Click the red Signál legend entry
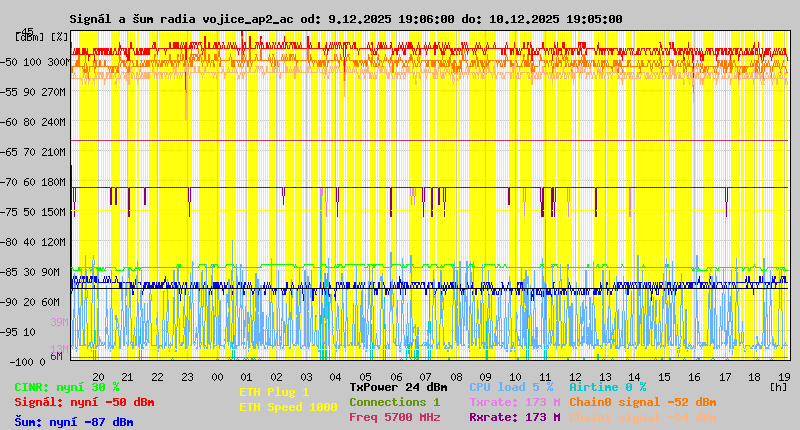The image size is (800, 430). (x=84, y=402)
